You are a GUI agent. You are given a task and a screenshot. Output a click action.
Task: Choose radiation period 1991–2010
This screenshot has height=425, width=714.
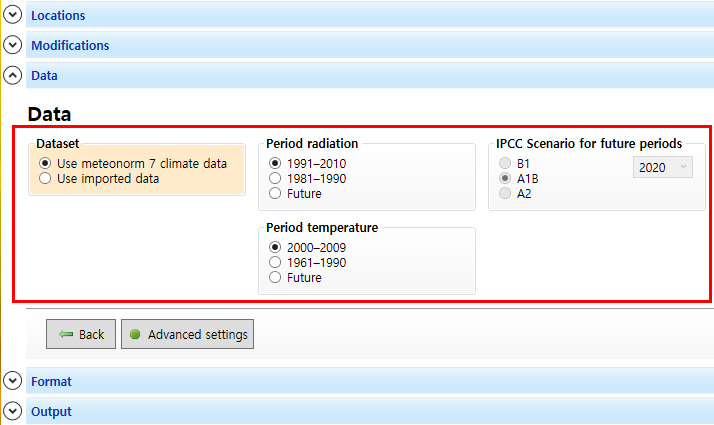point(275,163)
